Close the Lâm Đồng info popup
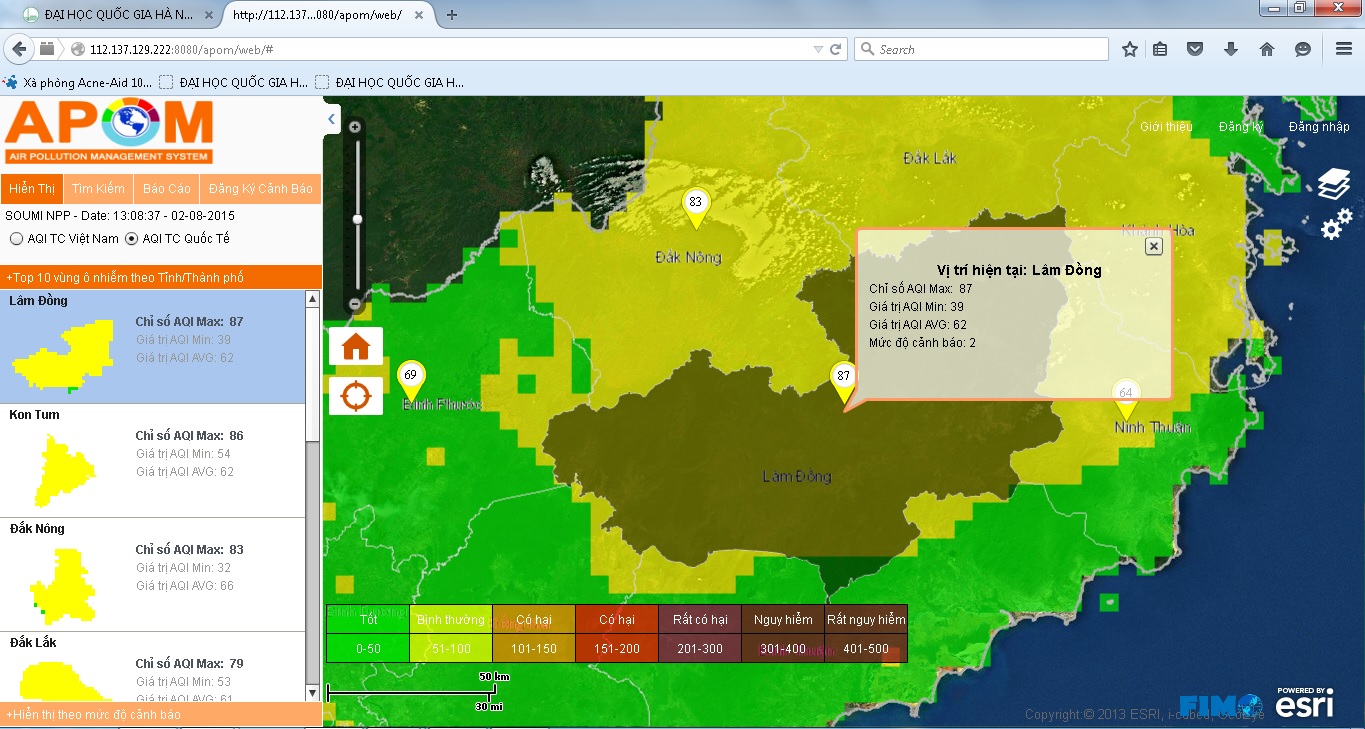Viewport: 1365px width, 729px height. pos(1154,246)
